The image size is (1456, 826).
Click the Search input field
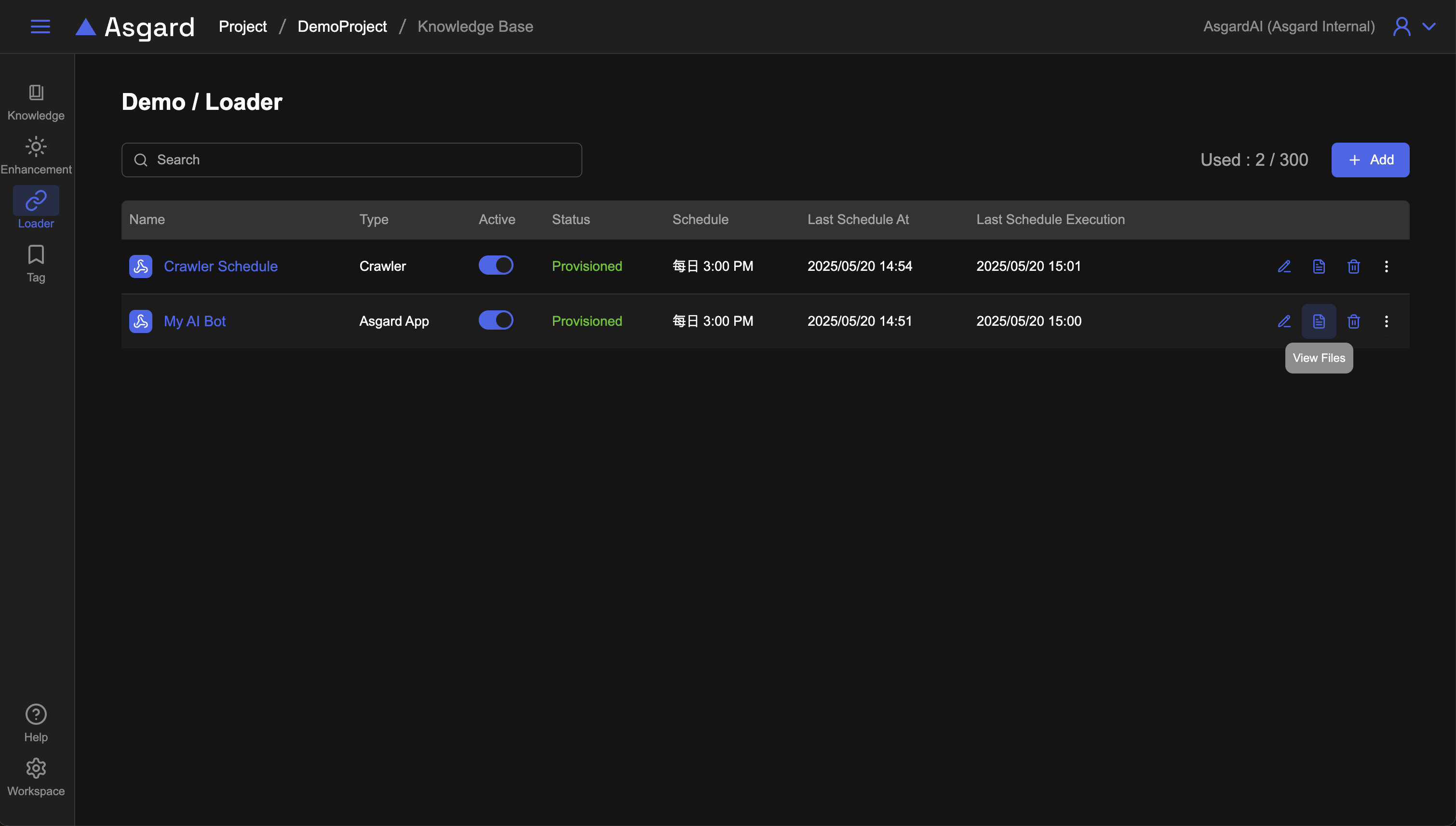point(352,160)
